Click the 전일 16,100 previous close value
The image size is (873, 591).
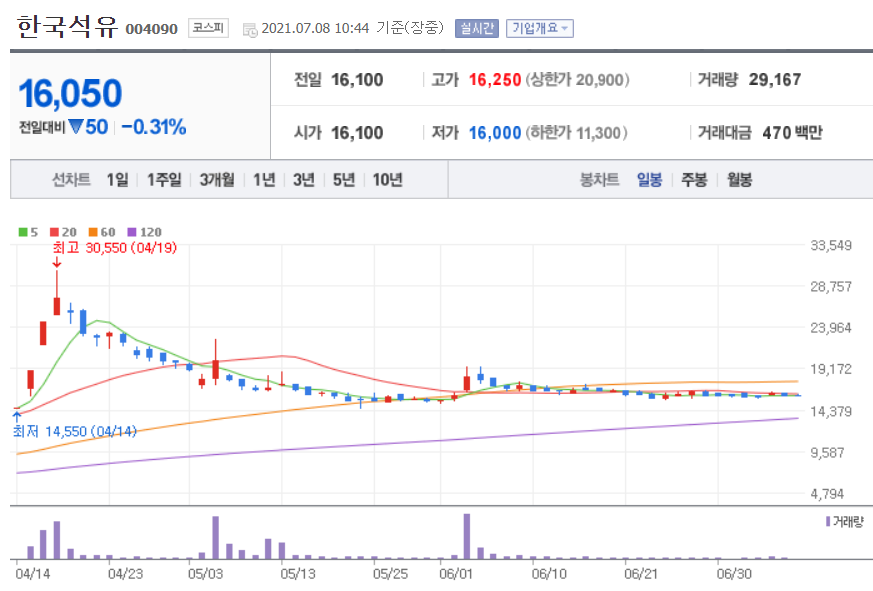[x=357, y=80]
